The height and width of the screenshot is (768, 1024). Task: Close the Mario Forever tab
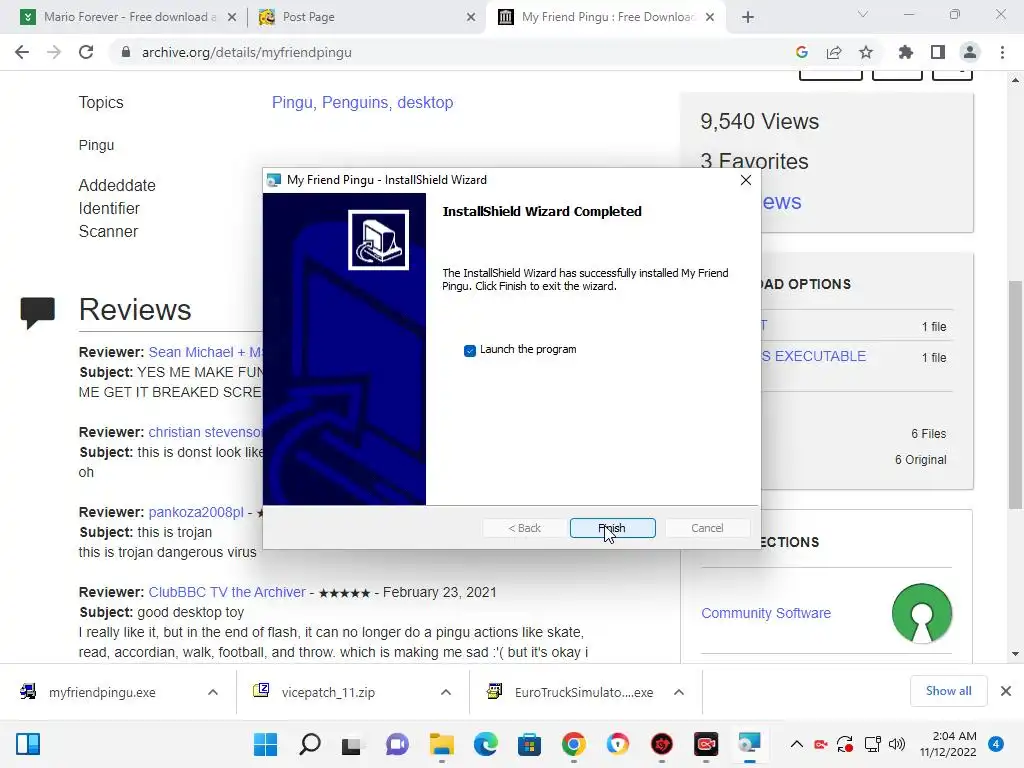(232, 17)
